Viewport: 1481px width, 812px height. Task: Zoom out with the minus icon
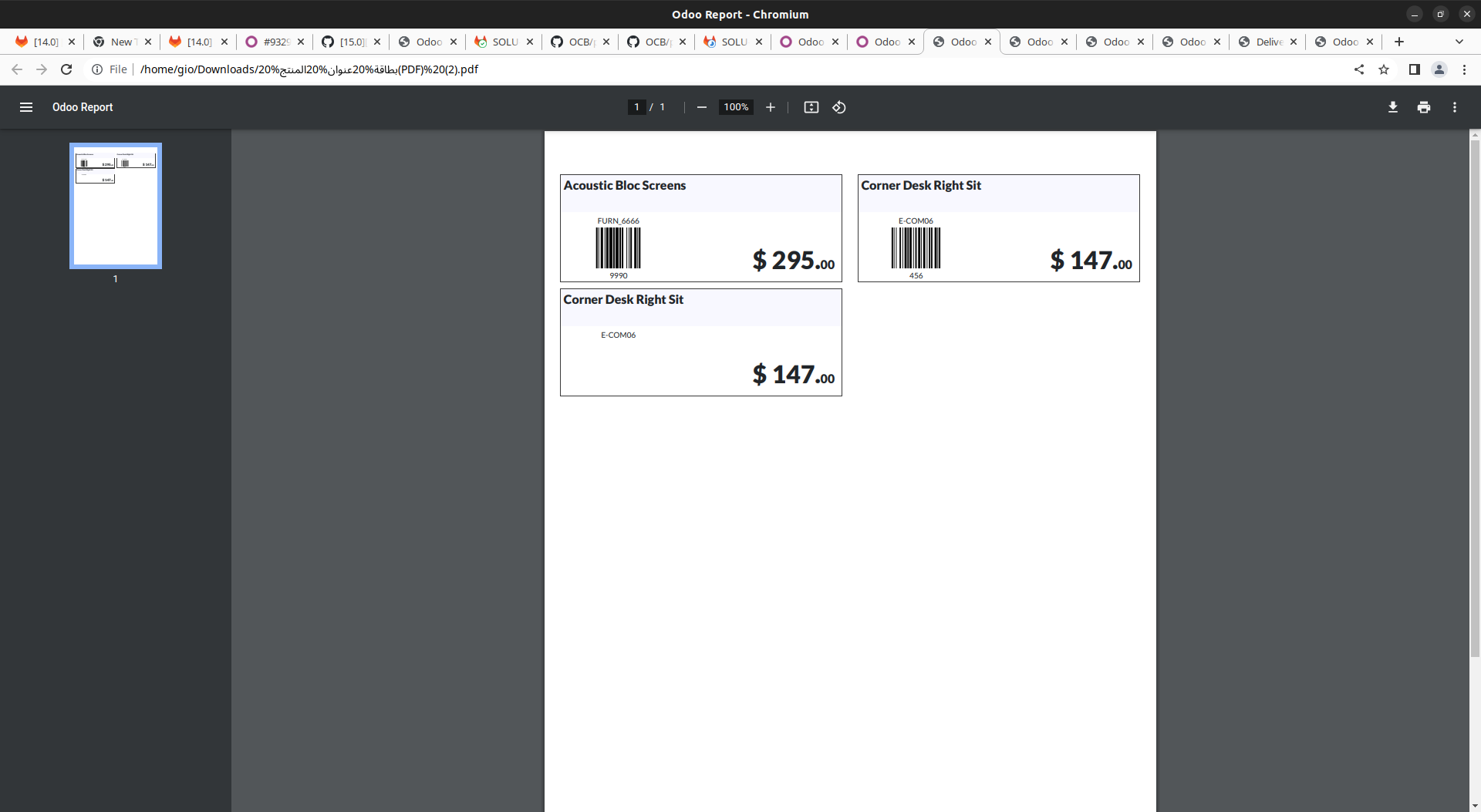coord(701,107)
